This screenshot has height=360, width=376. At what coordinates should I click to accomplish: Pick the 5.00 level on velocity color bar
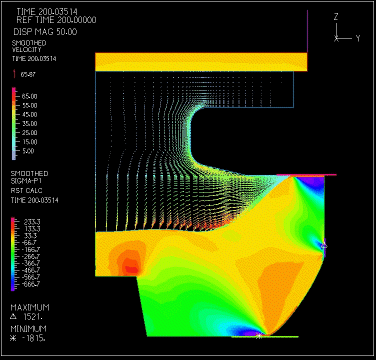pos(28,151)
